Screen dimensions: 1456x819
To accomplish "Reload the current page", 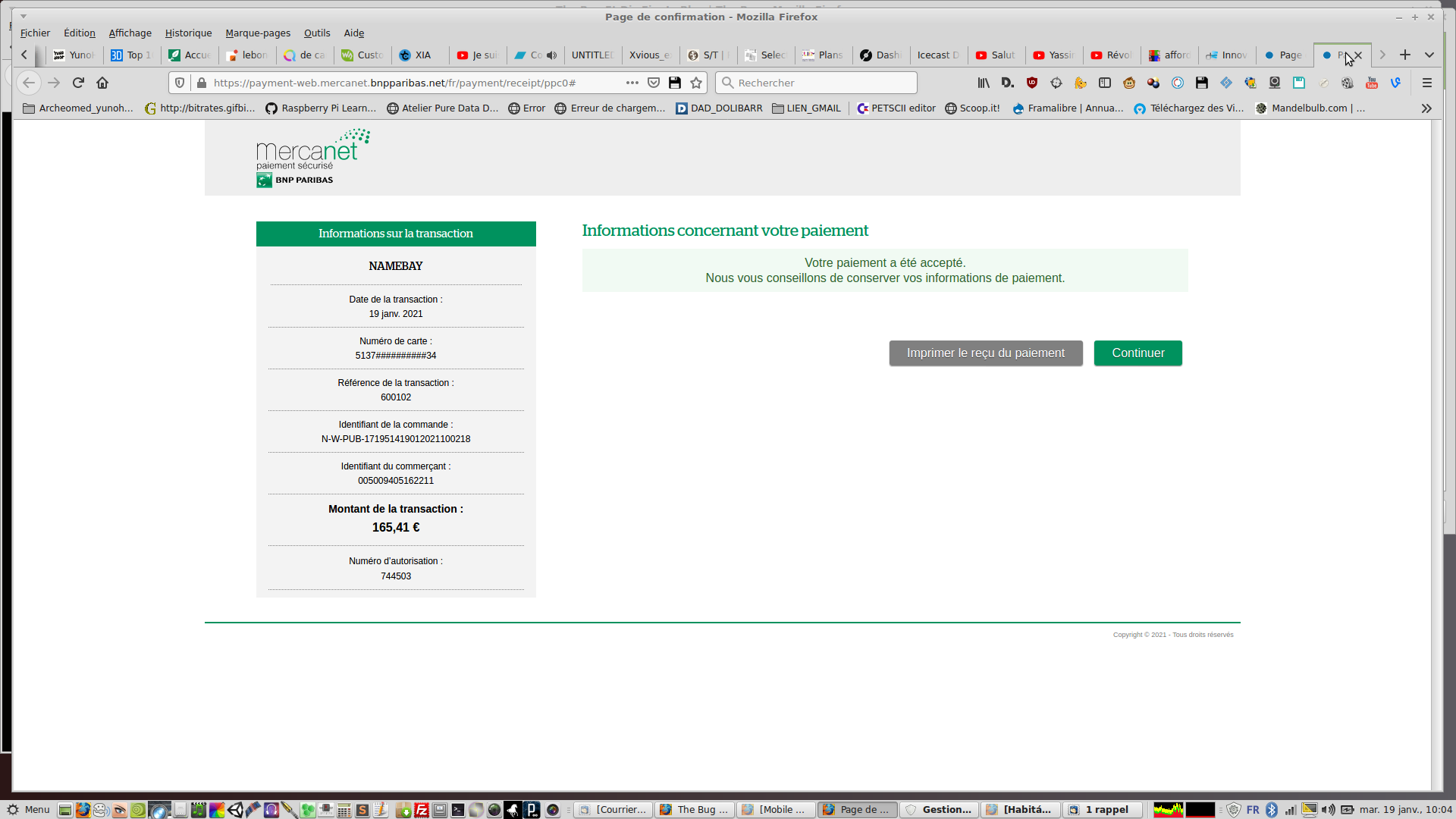I will click(x=78, y=83).
